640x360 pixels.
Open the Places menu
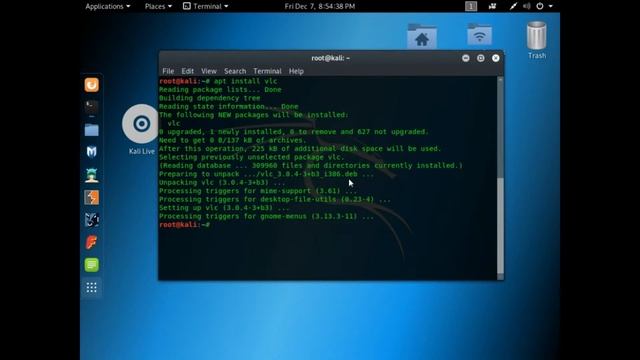(x=158, y=6)
